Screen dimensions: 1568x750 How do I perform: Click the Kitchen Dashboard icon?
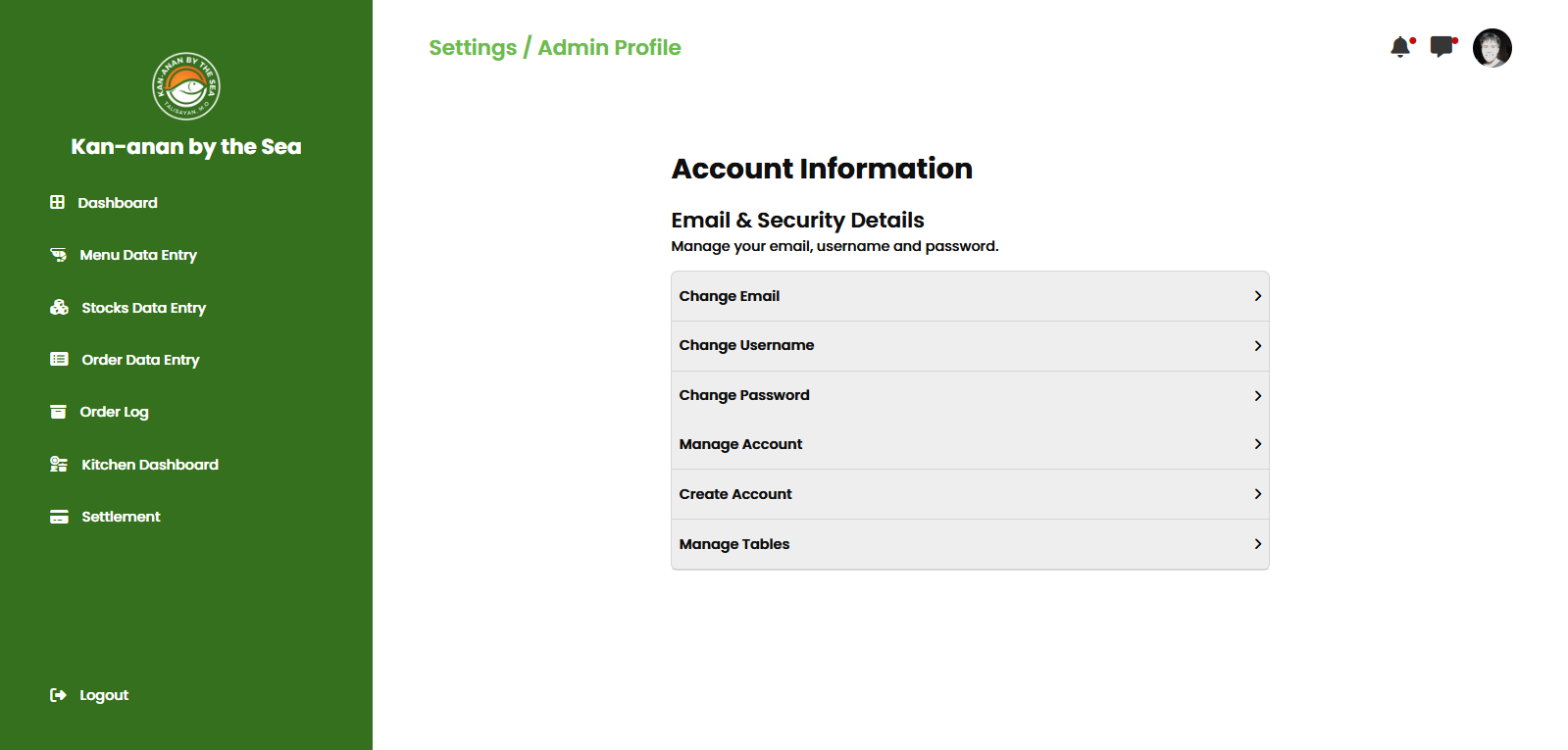[59, 465]
